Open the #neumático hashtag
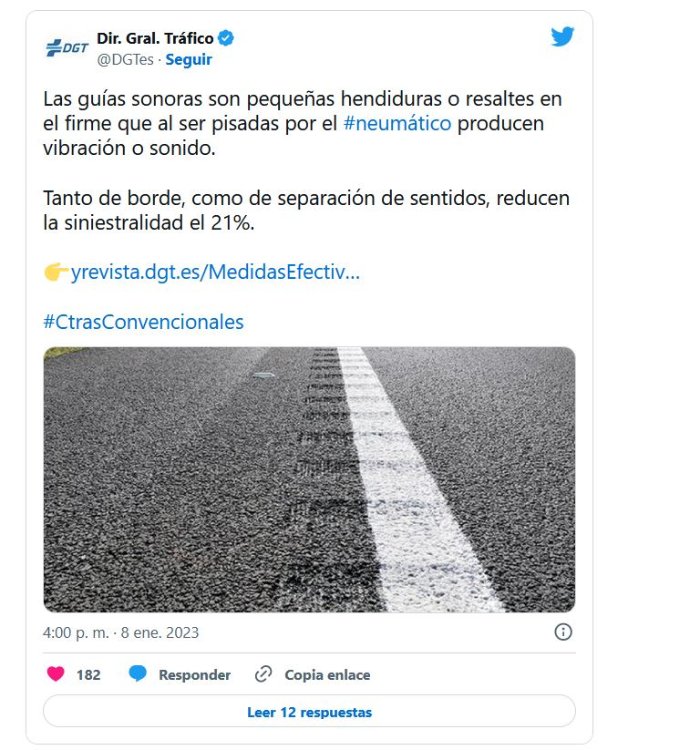 point(397,123)
